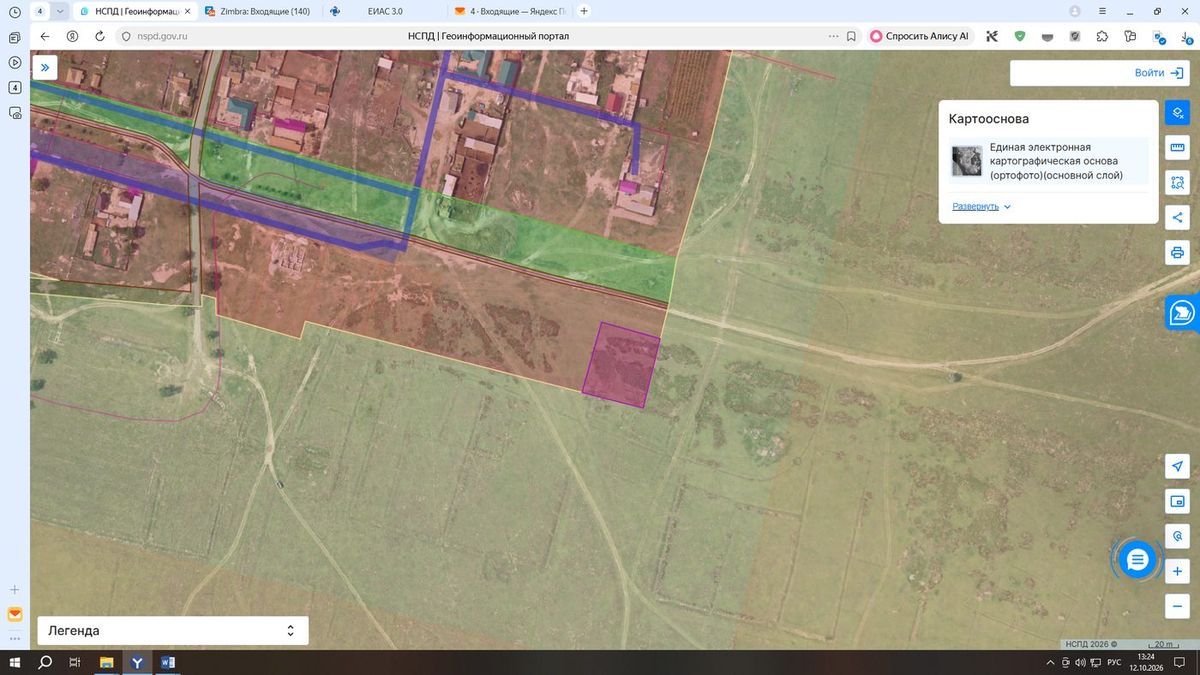The width and height of the screenshot is (1200, 675).
Task: Click the РУС keyboard language indicator
Action: coord(1114,663)
